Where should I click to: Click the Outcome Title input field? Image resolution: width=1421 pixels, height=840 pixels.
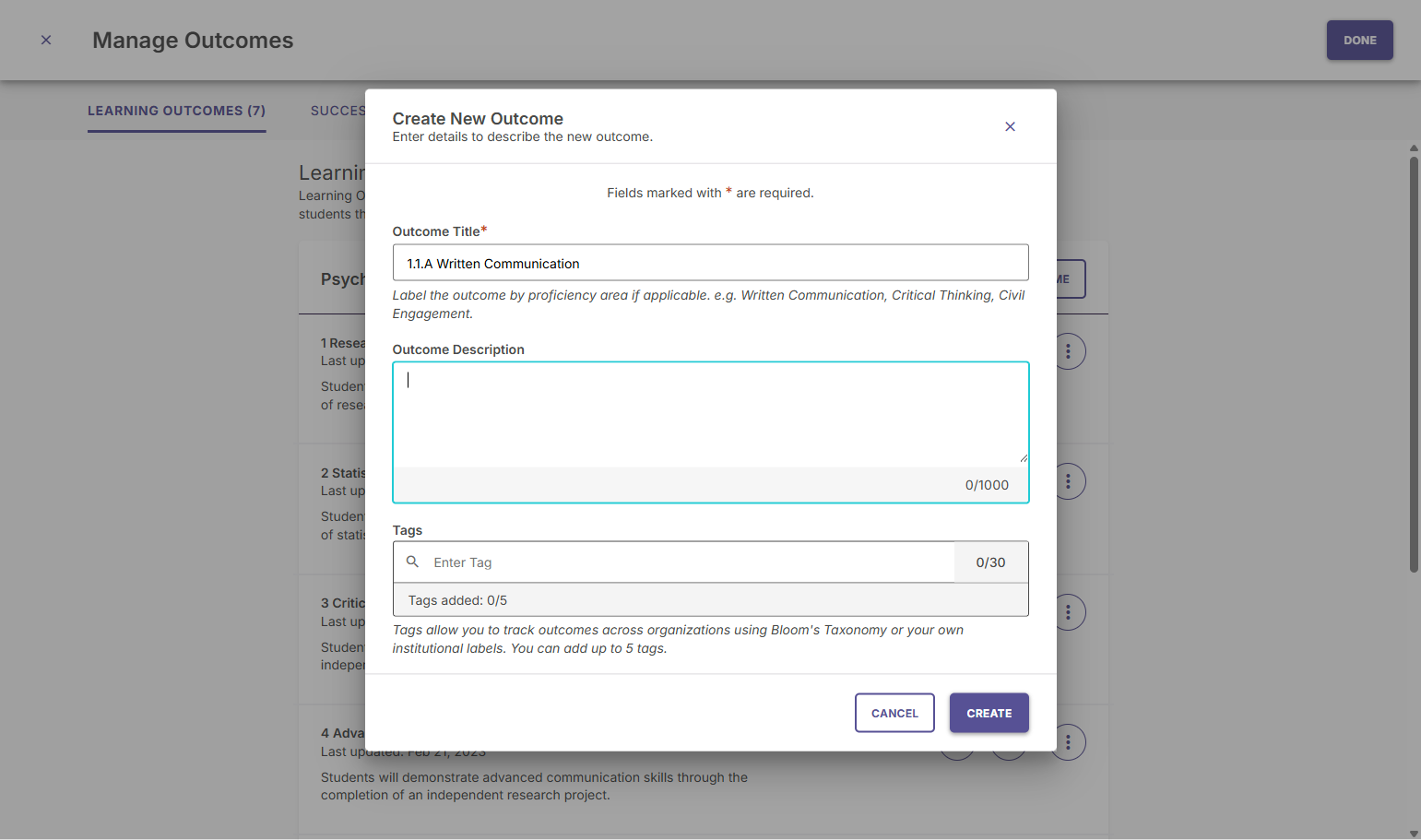click(x=710, y=263)
